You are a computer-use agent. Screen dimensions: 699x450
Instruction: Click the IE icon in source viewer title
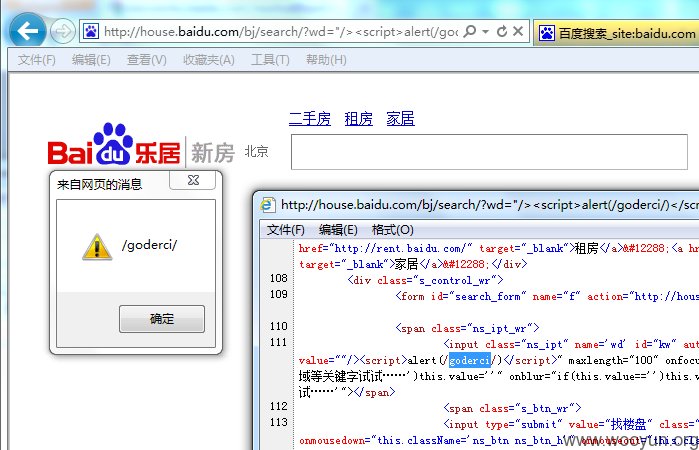(267, 205)
